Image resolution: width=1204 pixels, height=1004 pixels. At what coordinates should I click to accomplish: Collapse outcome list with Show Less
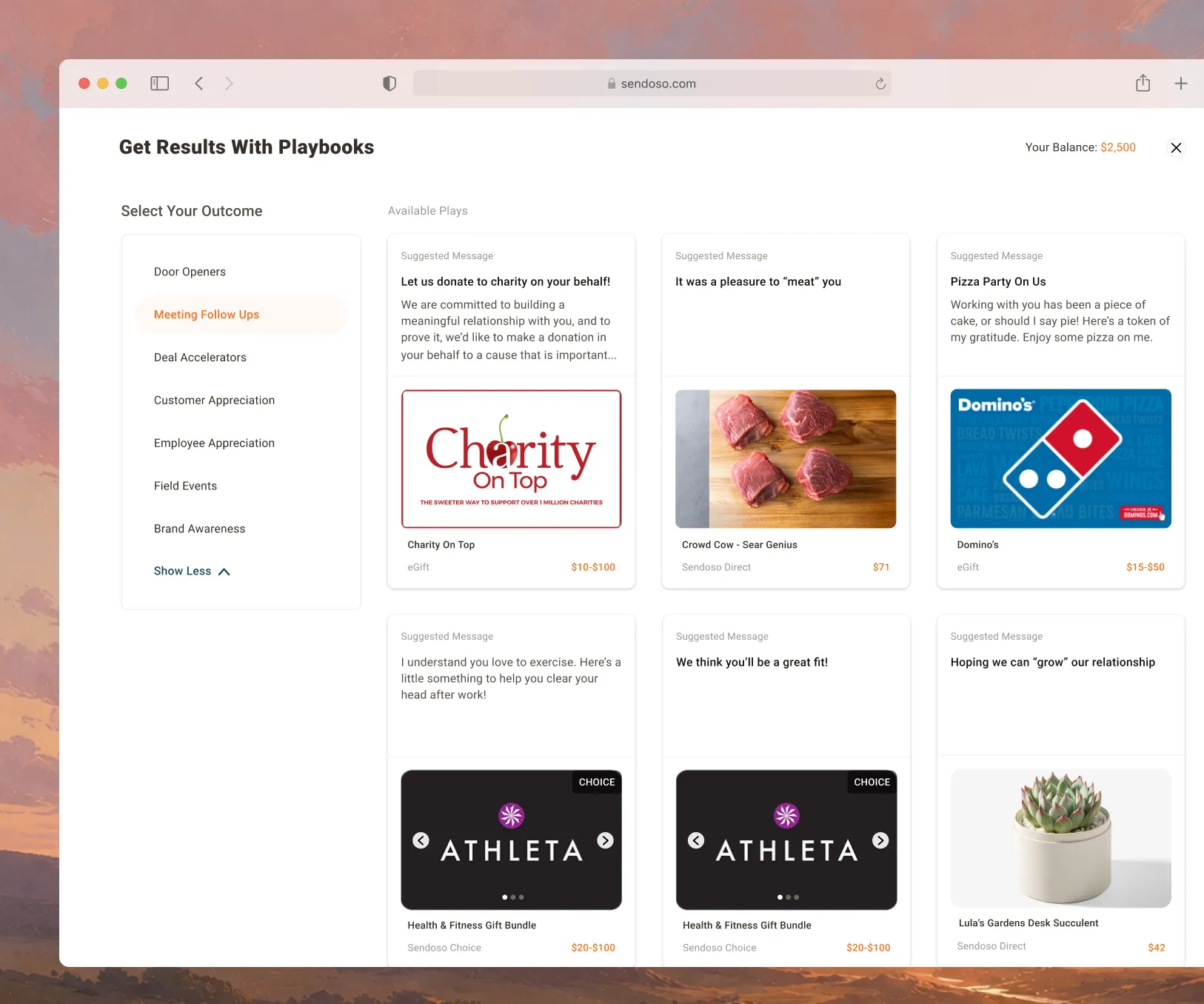tap(192, 571)
